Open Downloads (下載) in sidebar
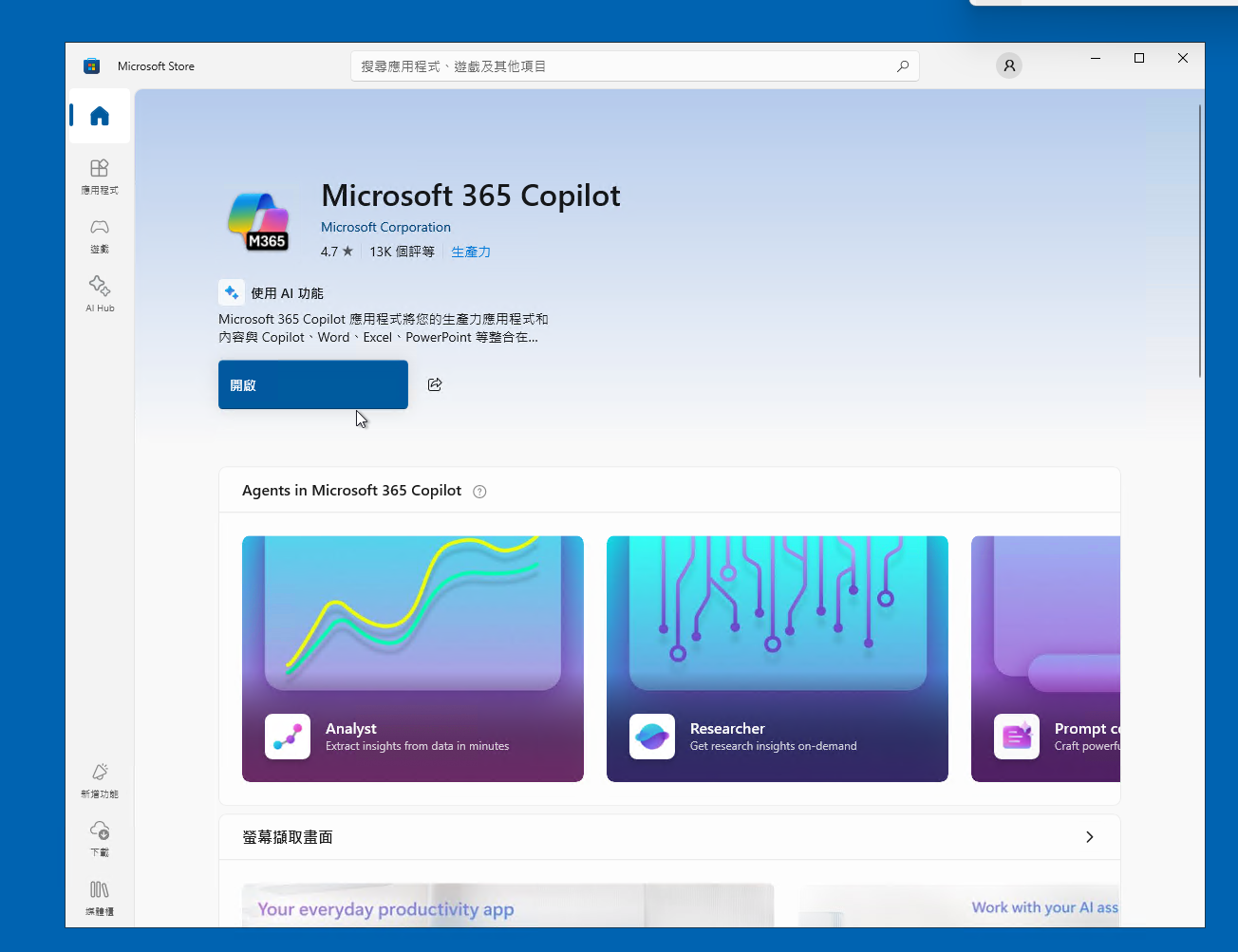Viewport: 1238px width, 952px height. pyautogui.click(x=100, y=839)
